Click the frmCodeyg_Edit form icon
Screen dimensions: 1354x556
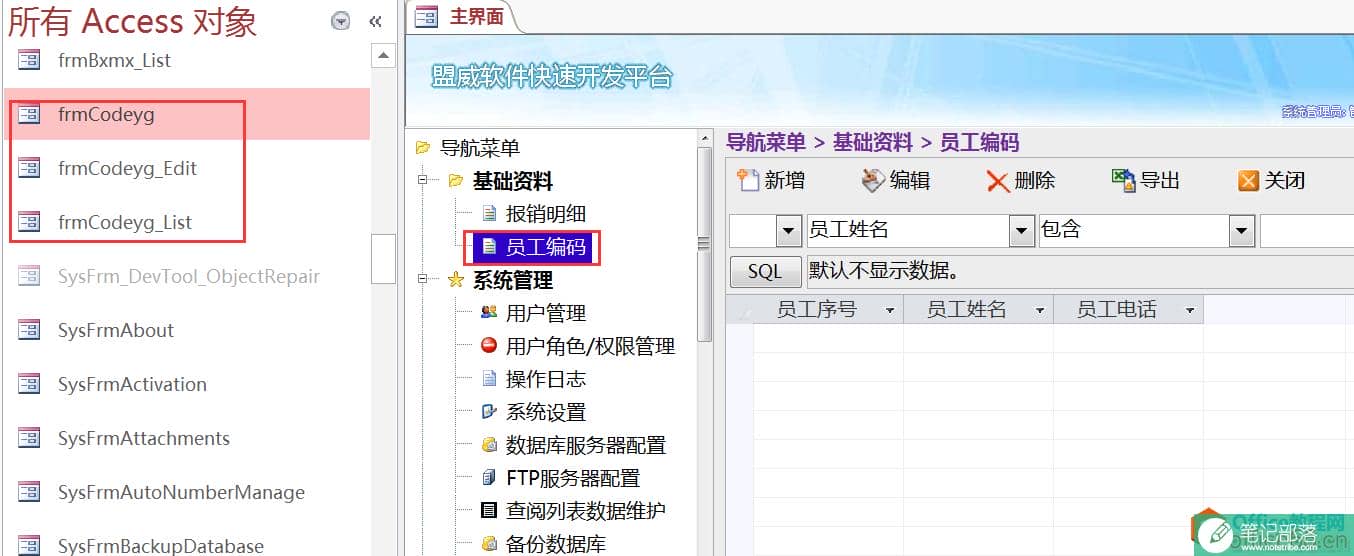29,168
